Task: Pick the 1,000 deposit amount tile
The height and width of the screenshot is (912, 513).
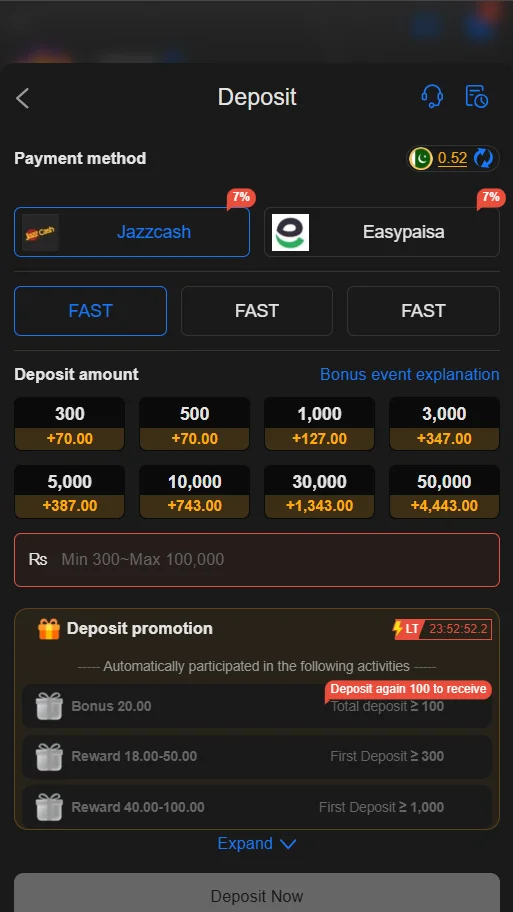Action: pyautogui.click(x=319, y=424)
